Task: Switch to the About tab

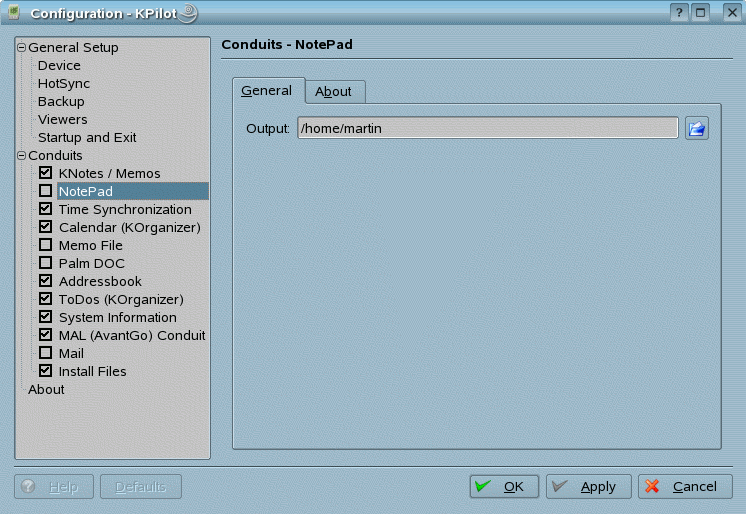Action: coord(335,91)
